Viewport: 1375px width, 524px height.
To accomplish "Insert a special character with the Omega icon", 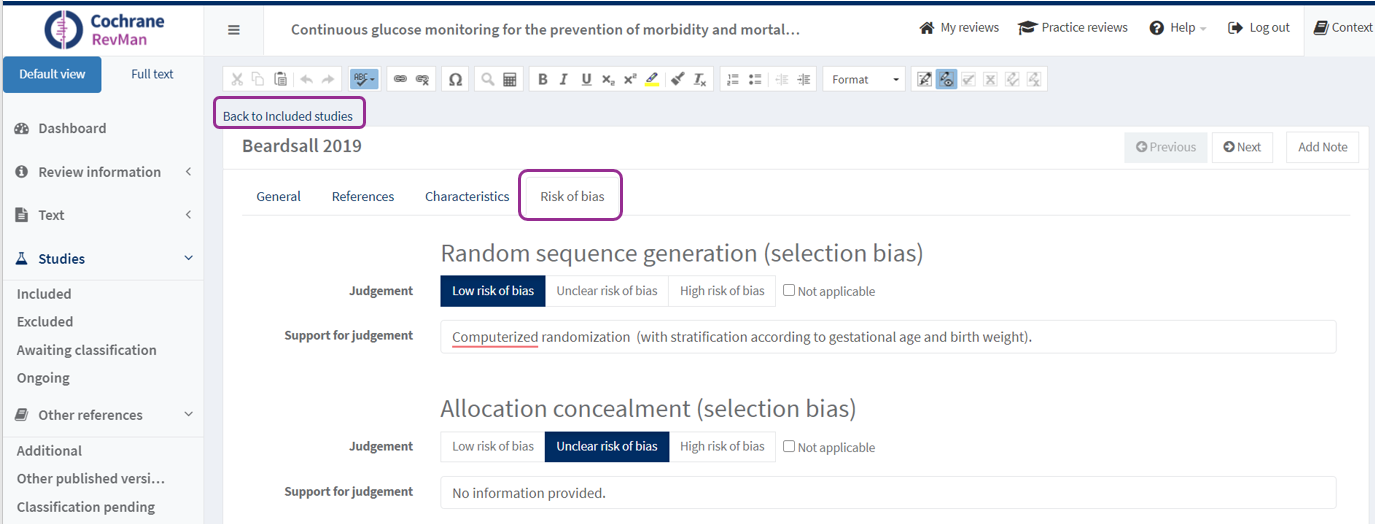I will 455,80.
